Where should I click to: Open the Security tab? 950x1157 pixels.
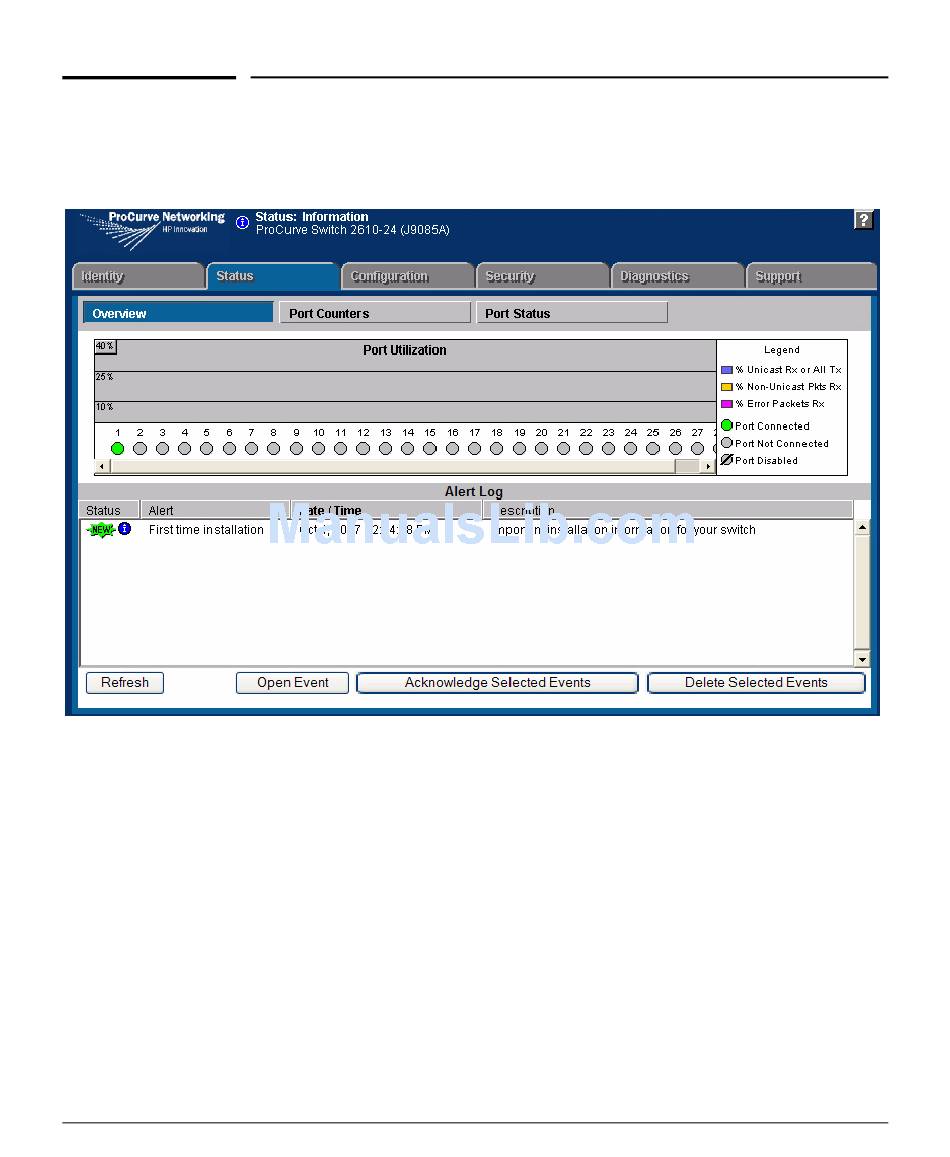[543, 276]
